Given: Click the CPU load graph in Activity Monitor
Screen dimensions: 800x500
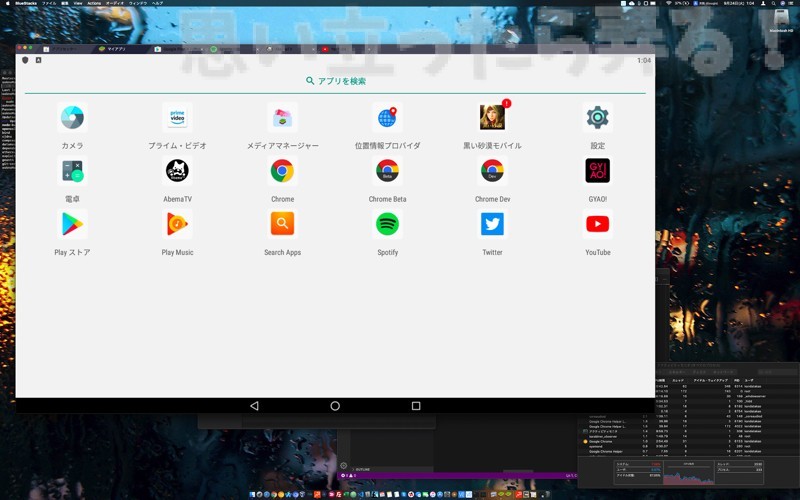Looking at the screenshot, I should (x=688, y=473).
